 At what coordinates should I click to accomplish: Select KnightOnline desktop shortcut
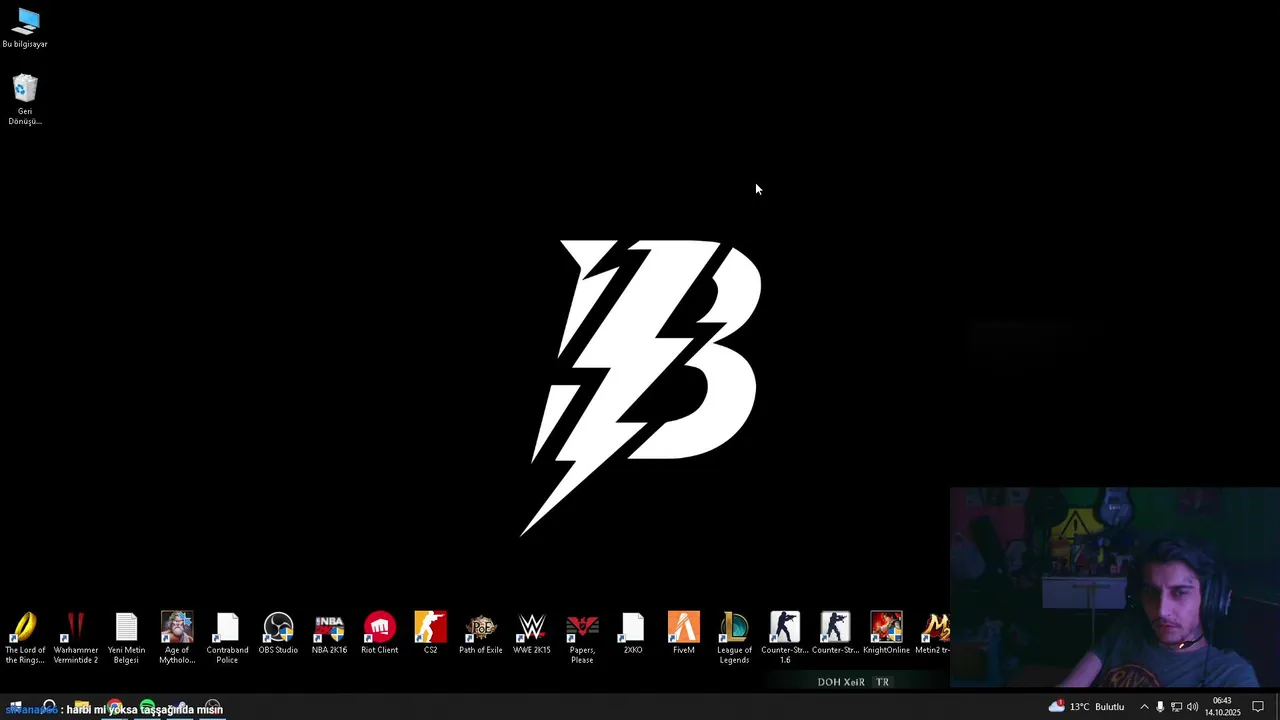point(886,634)
